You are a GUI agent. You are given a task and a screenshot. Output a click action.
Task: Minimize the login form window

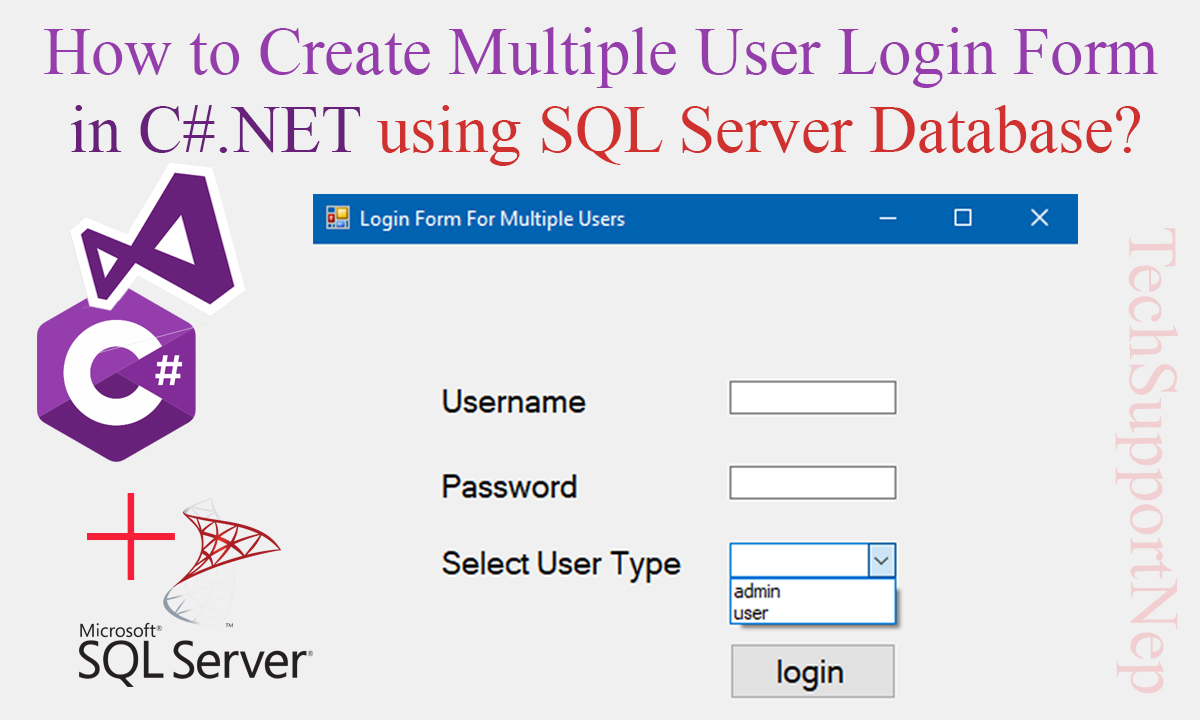tap(887, 218)
